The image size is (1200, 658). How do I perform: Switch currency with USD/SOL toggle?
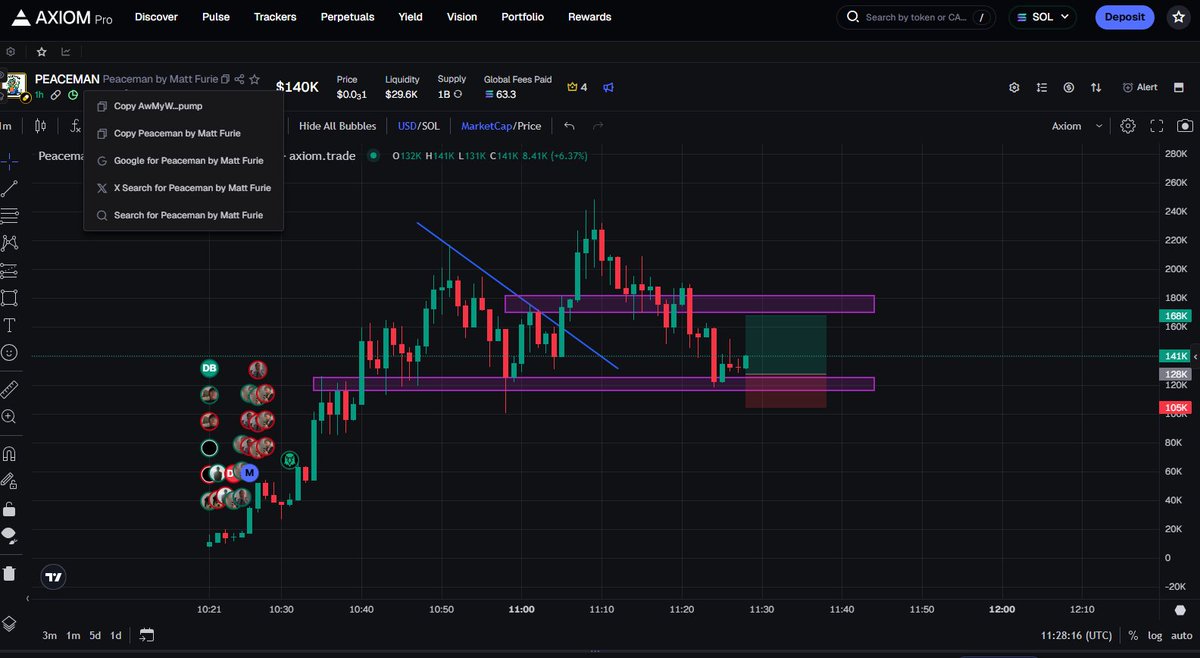418,126
